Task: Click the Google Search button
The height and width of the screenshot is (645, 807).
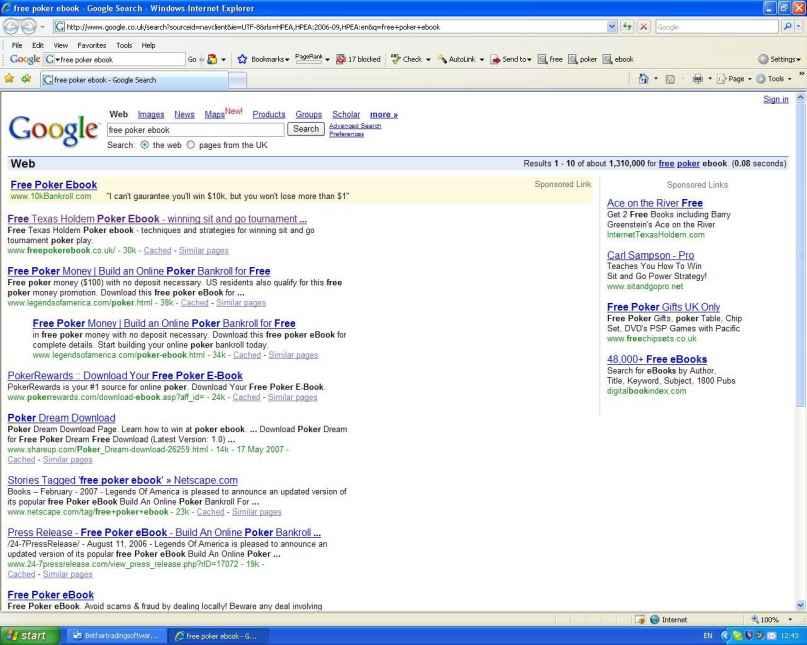Action: [x=306, y=129]
